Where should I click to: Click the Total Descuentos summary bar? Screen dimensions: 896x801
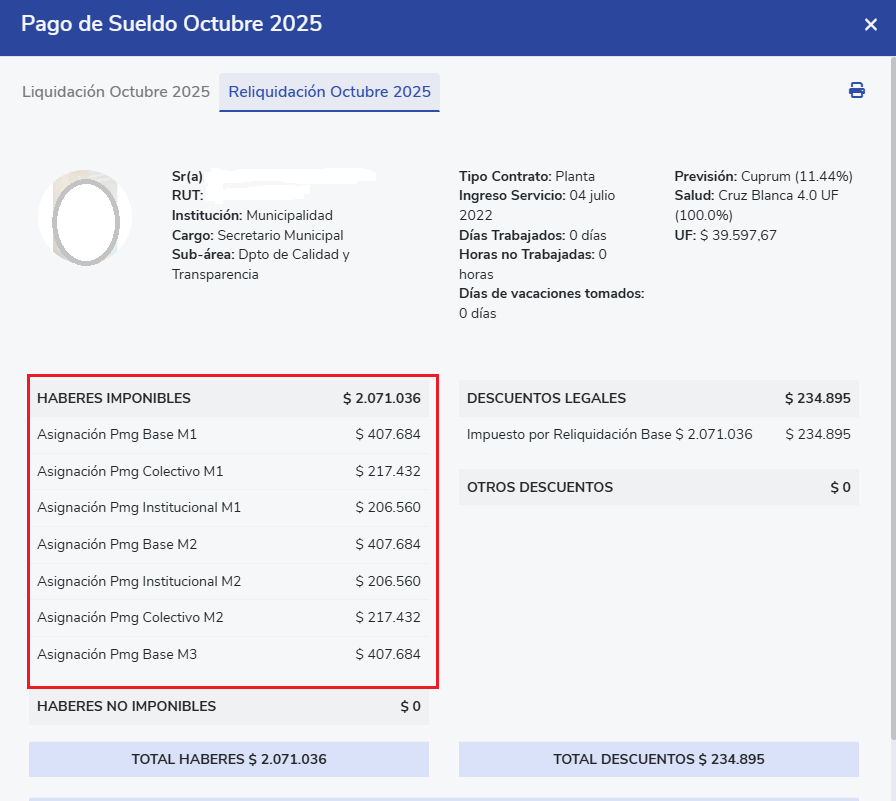coord(658,760)
